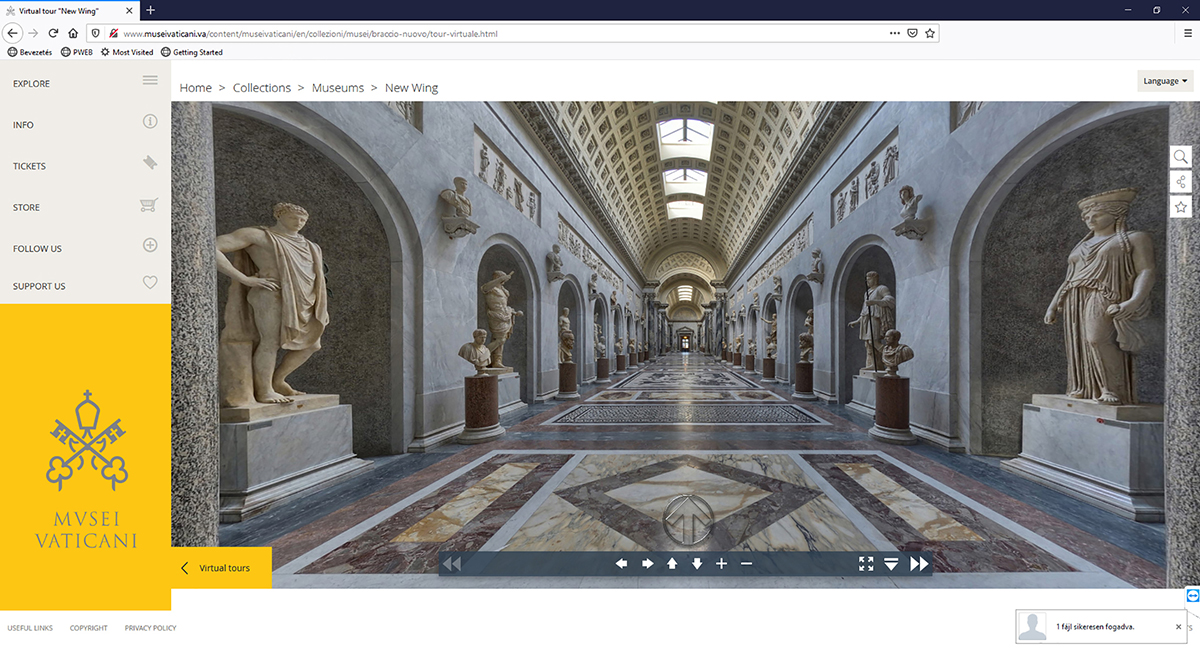The image size is (1200, 650).
Task: Zoom in on the panorama
Action: pos(722,564)
